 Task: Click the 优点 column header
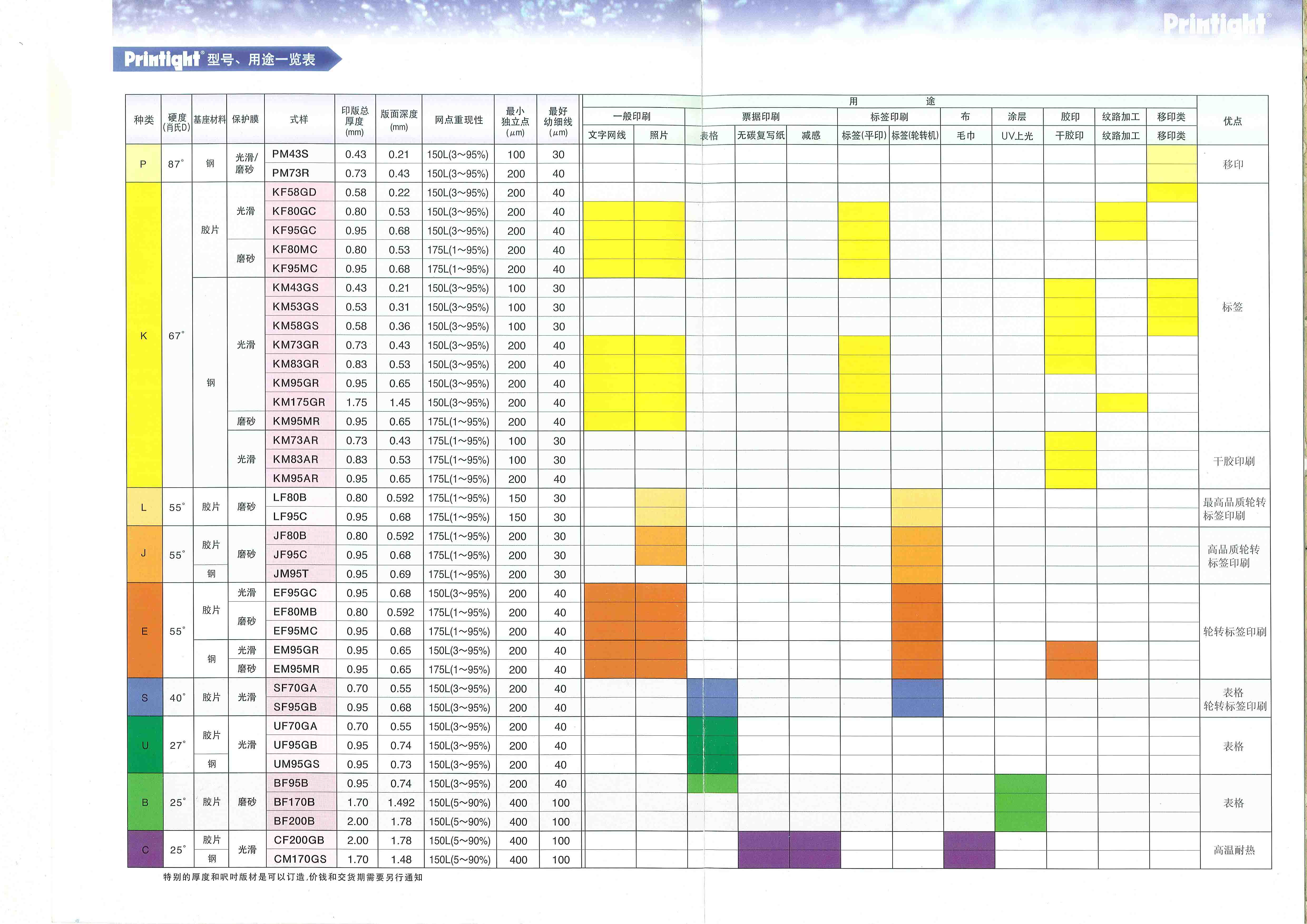(1233, 121)
